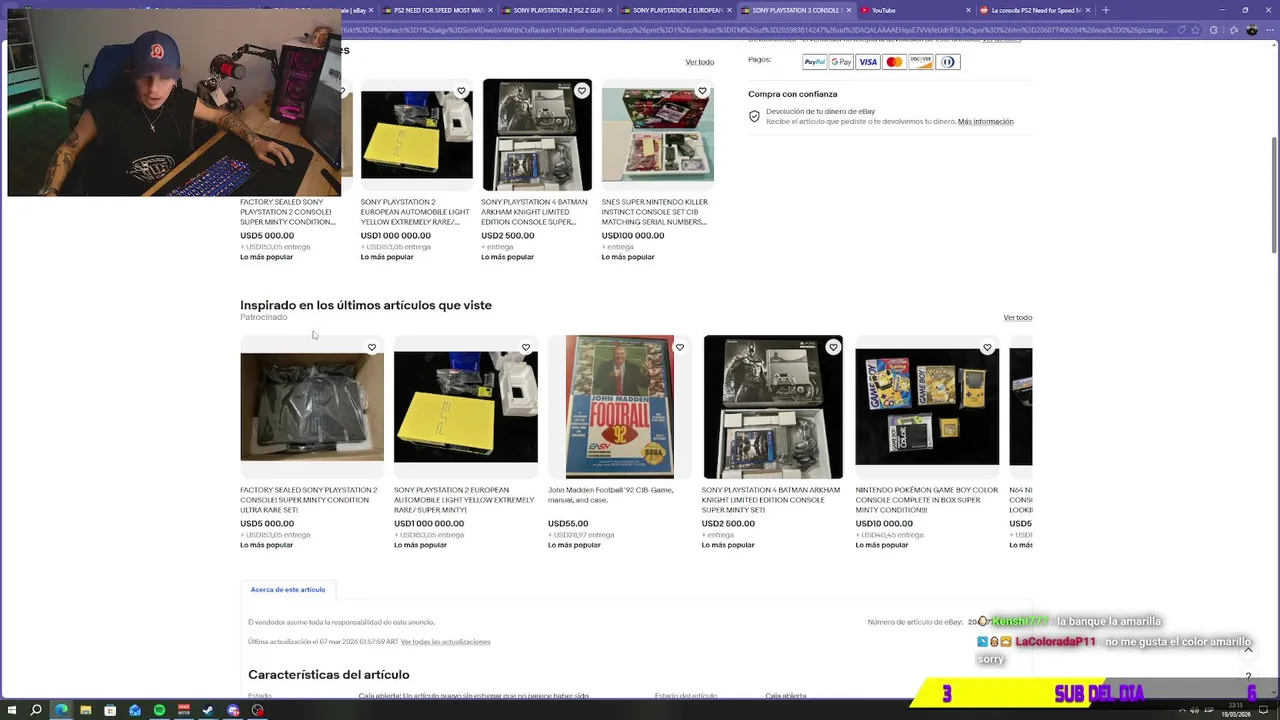The height and width of the screenshot is (720, 1280).
Task: Click the USD1 000 000.00 price in sponsored row
Action: point(429,524)
